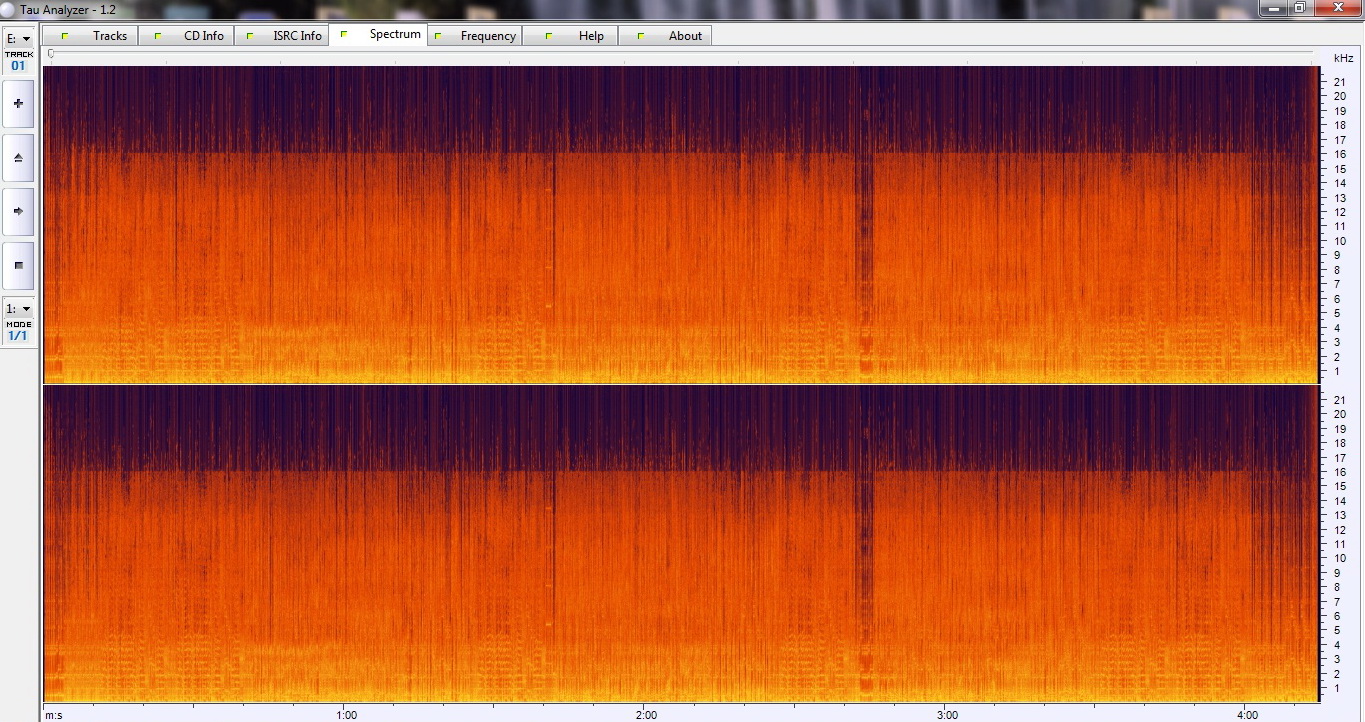Click the plus button in left sidebar
The image size is (1365, 722).
[x=18, y=103]
